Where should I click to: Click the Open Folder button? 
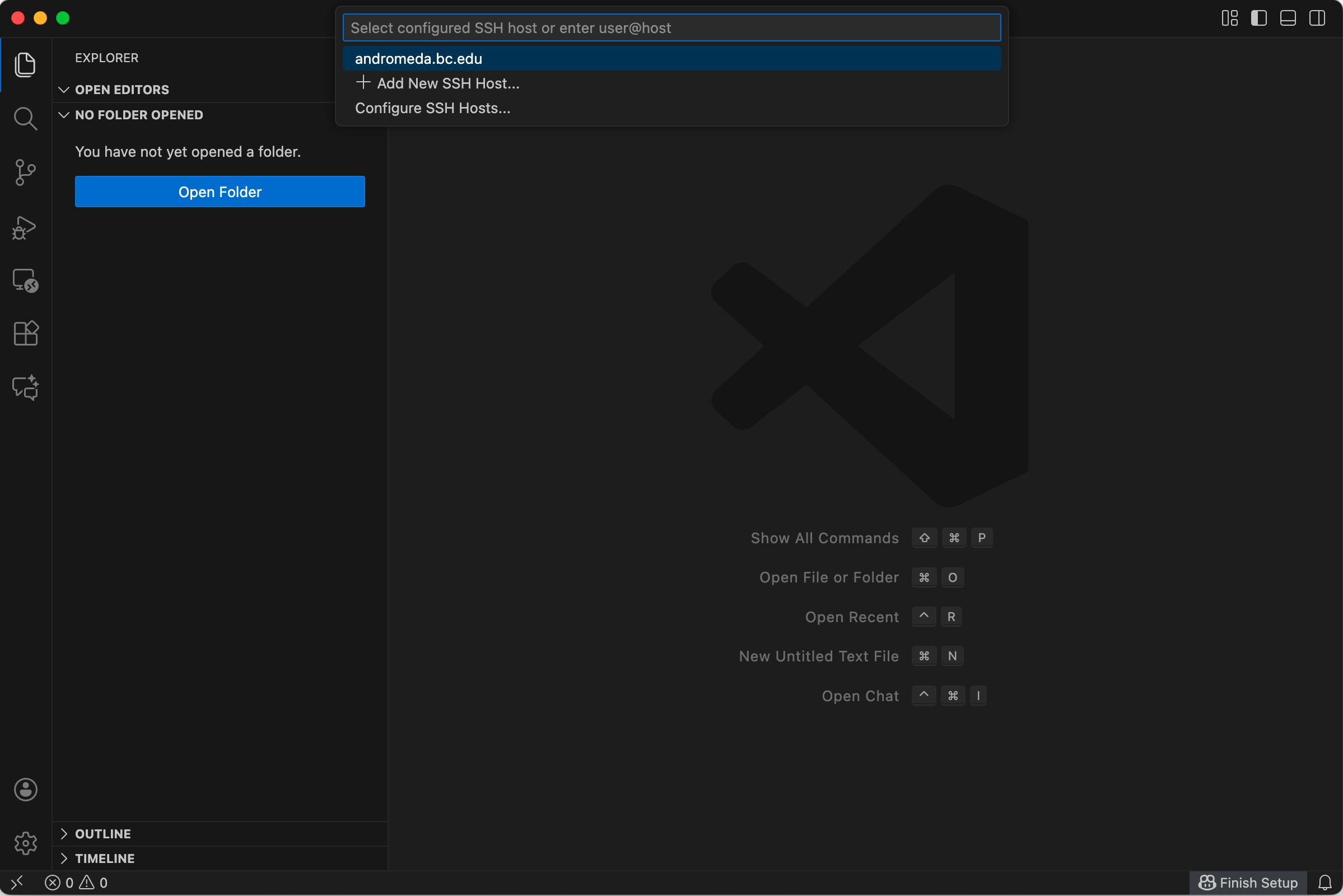point(220,192)
